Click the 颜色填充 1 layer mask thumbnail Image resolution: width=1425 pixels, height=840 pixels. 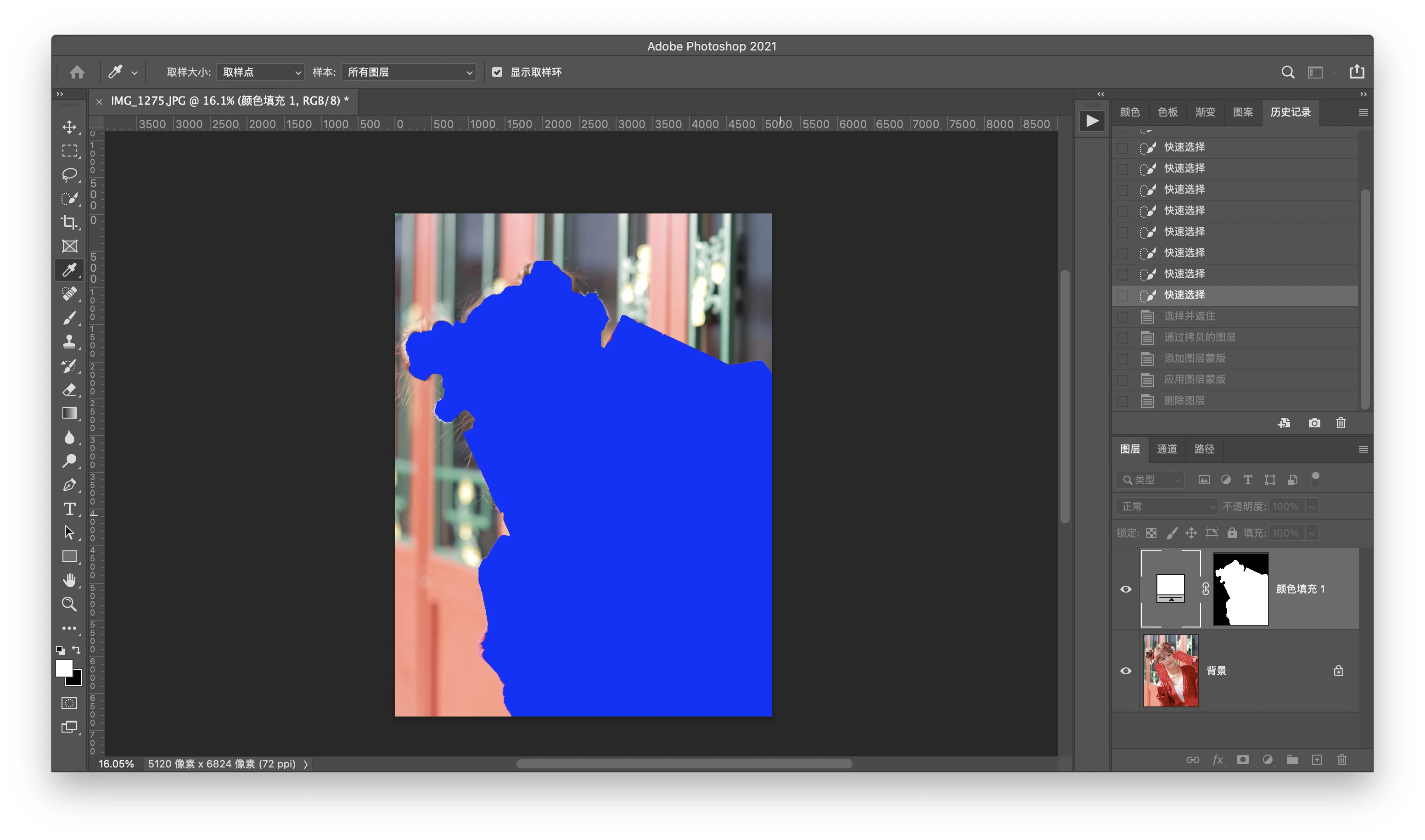tap(1240, 589)
